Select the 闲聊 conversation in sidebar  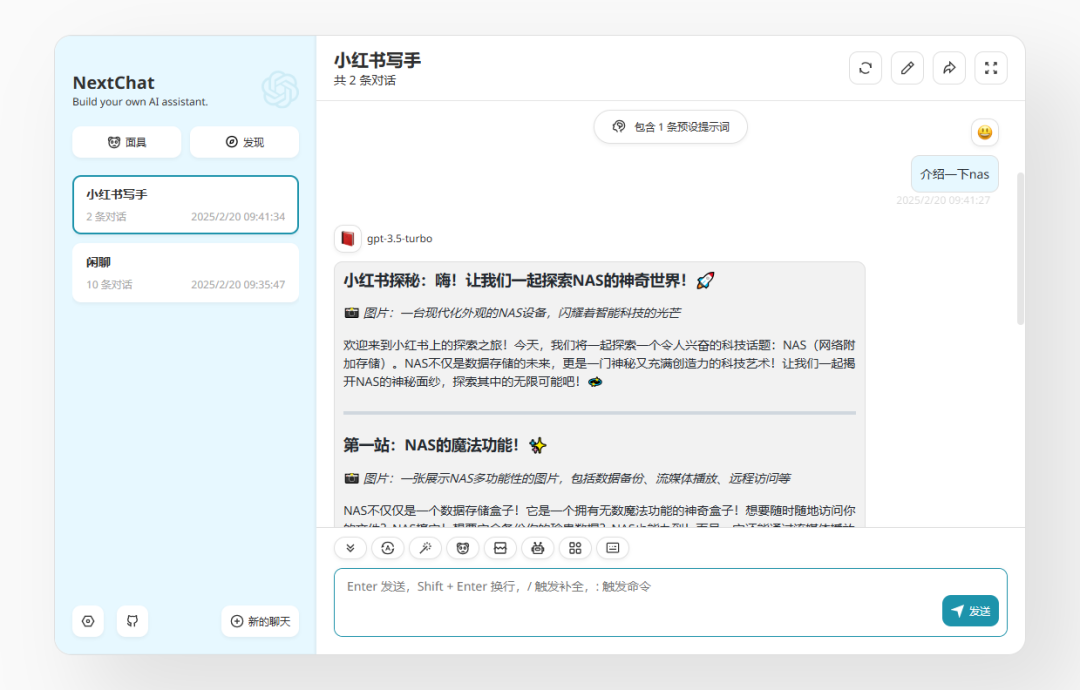185,273
